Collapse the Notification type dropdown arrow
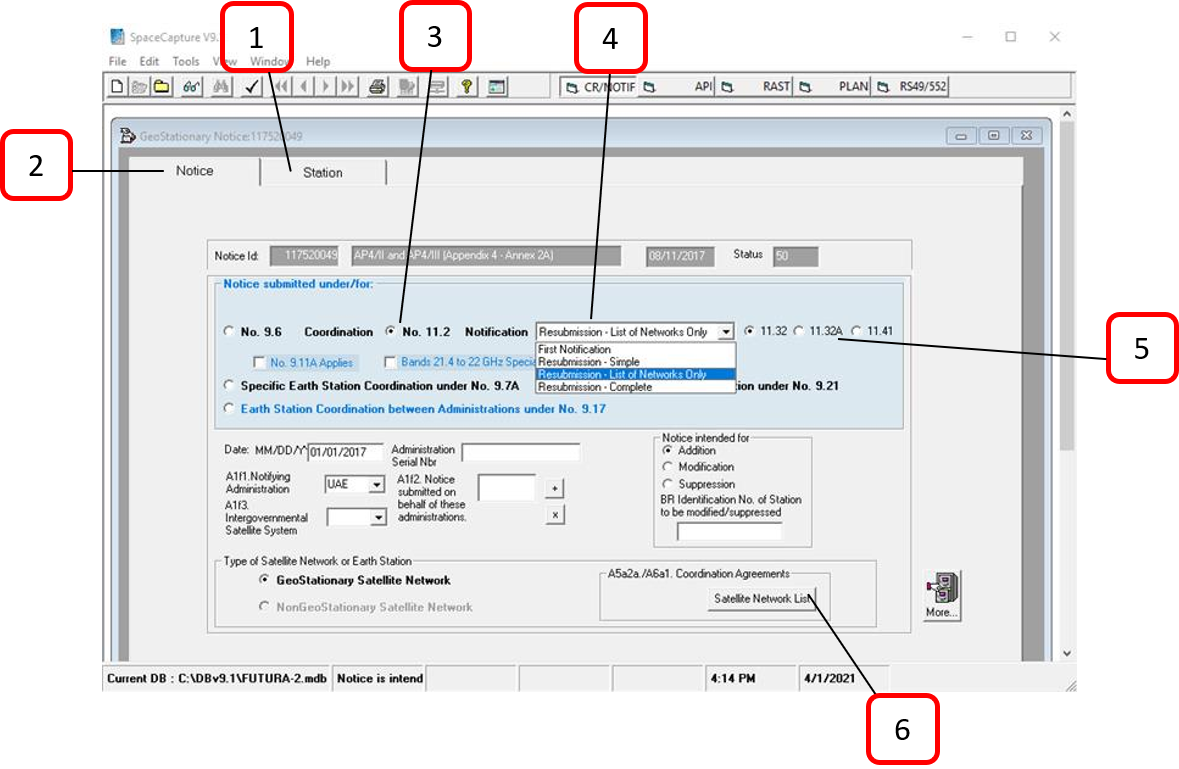Image resolution: width=1179 pixels, height=769 pixels. point(726,332)
